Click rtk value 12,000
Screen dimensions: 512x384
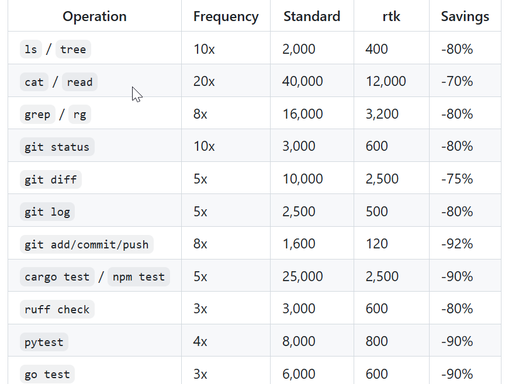[x=386, y=81]
